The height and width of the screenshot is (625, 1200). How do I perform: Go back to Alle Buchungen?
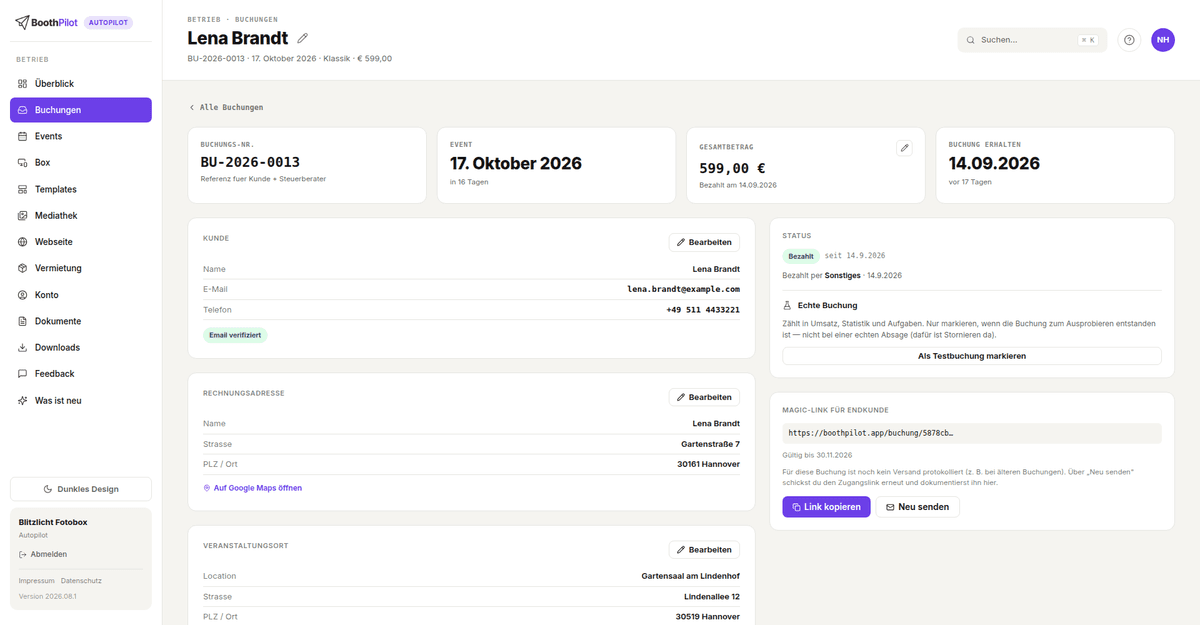point(226,107)
